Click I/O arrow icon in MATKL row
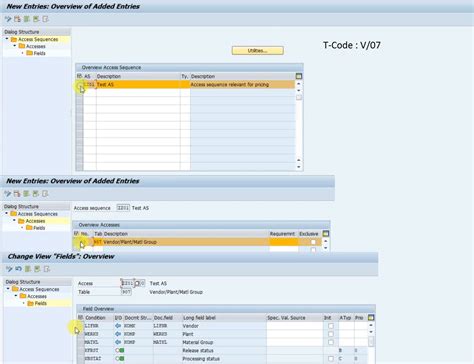Screen dimensions: 474x364 [x=118, y=342]
